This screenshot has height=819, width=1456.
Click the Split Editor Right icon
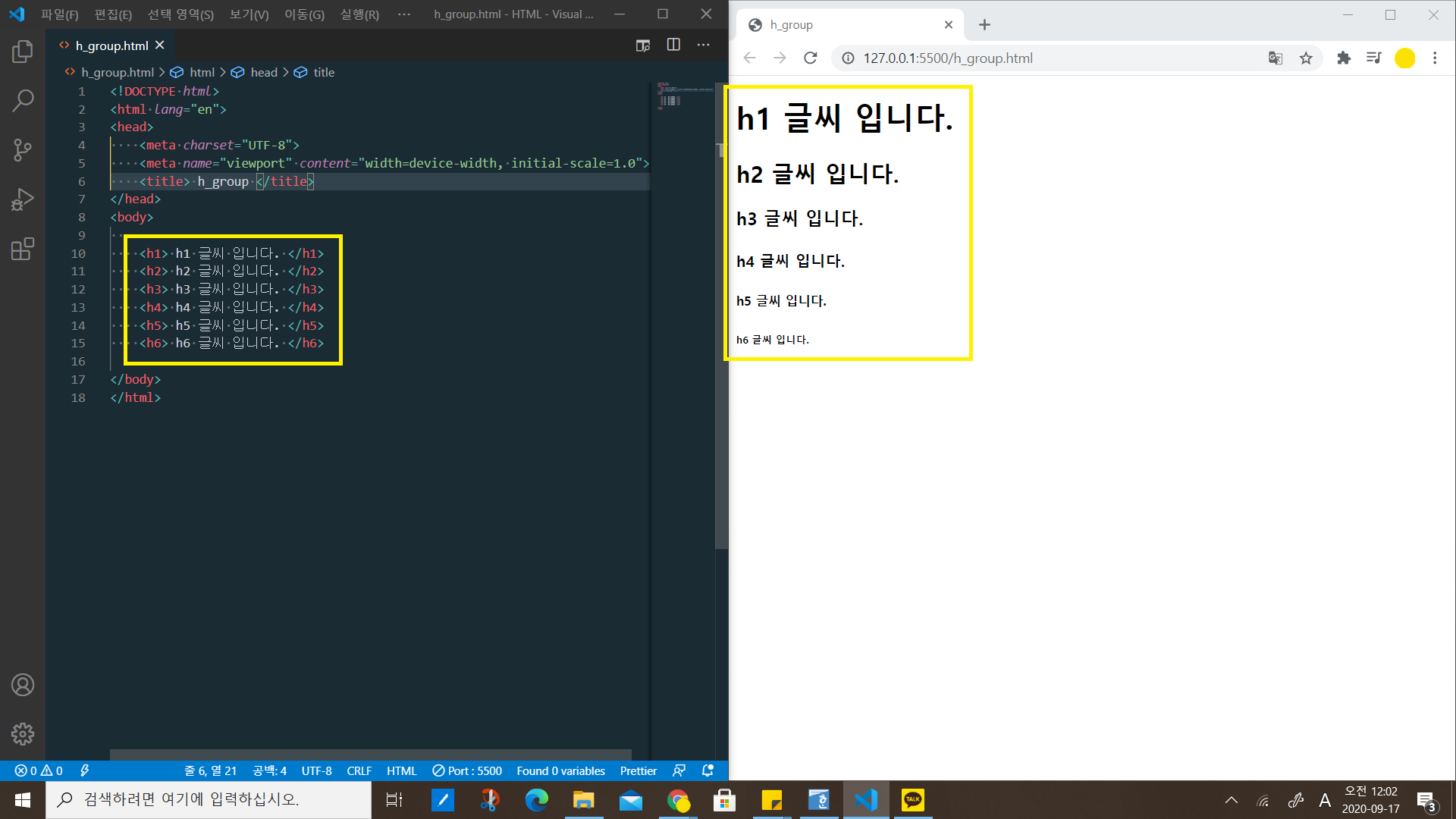[x=673, y=45]
